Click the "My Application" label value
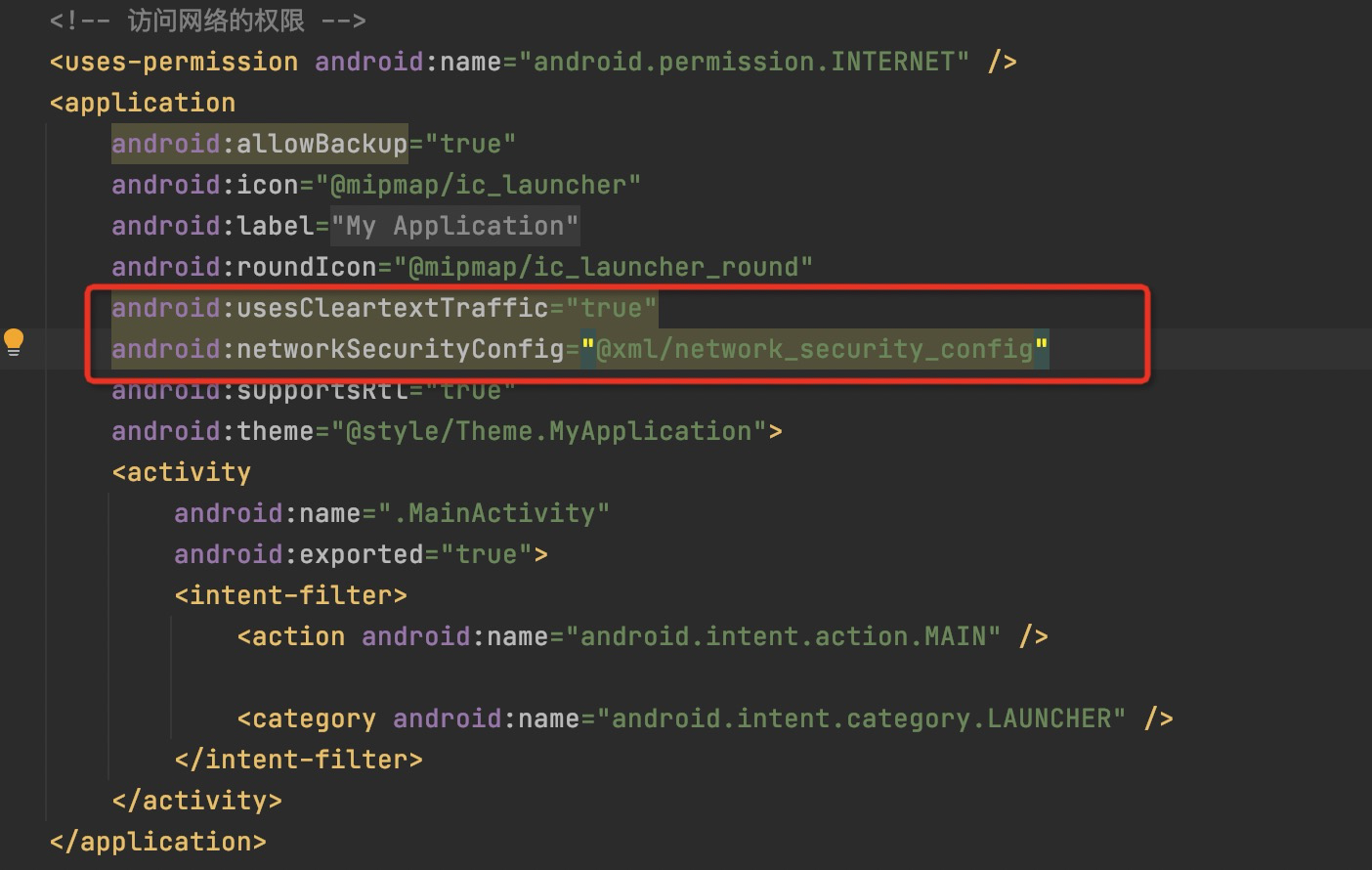Image resolution: width=1372 pixels, height=870 pixels. click(x=454, y=226)
